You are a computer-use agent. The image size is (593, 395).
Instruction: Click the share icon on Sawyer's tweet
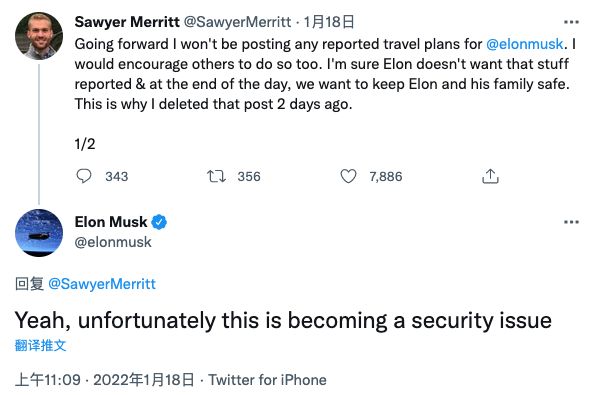pos(490,176)
